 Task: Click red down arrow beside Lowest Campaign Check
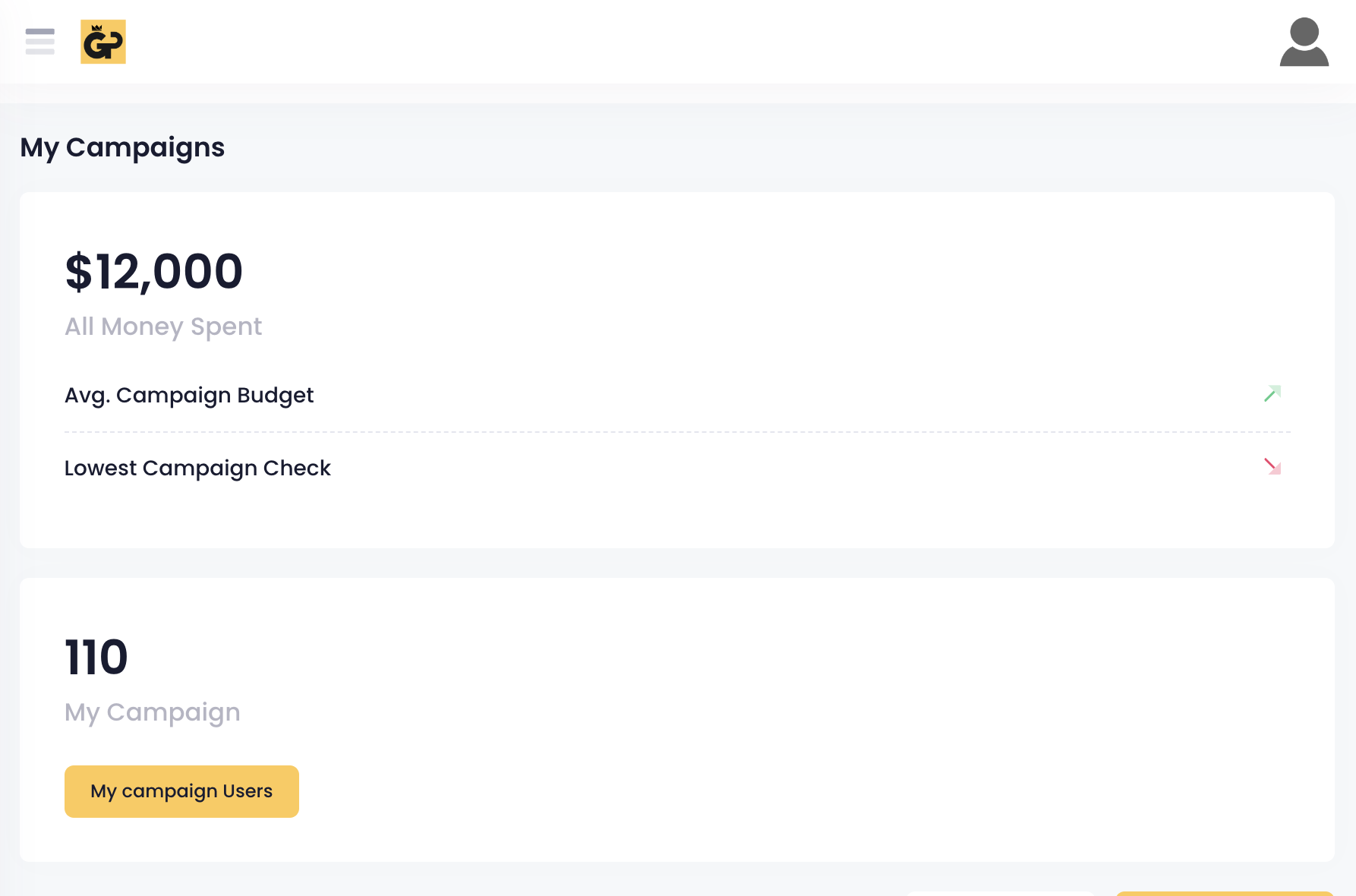click(1272, 466)
